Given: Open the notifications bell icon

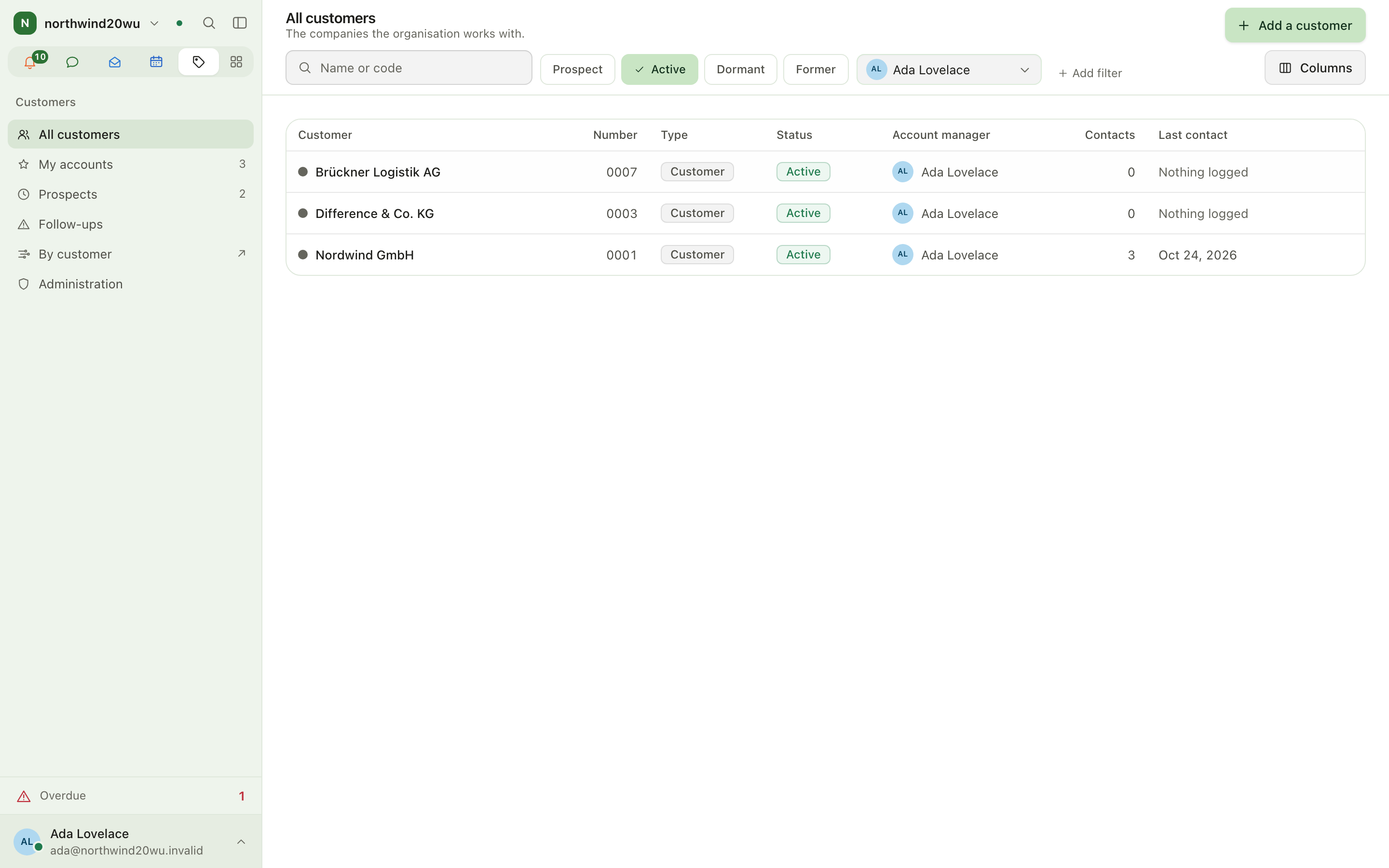Looking at the screenshot, I should click(x=30, y=62).
